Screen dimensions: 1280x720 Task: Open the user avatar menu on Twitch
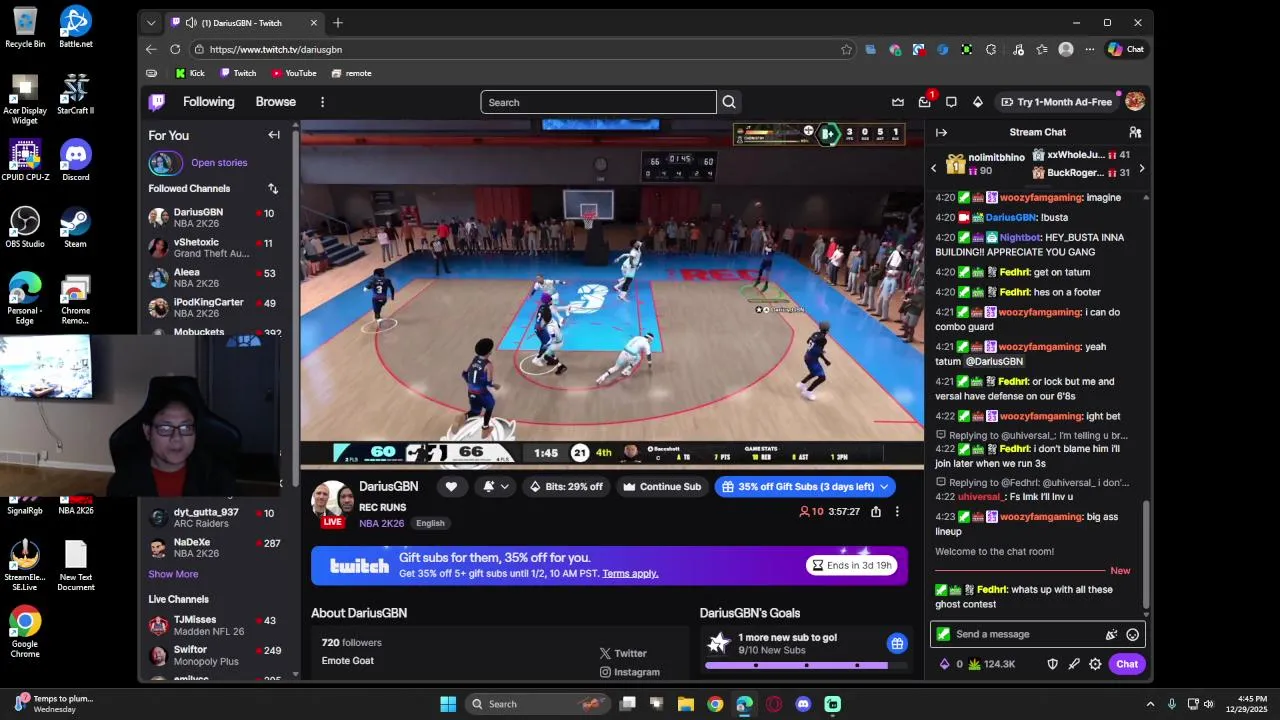[1135, 102]
